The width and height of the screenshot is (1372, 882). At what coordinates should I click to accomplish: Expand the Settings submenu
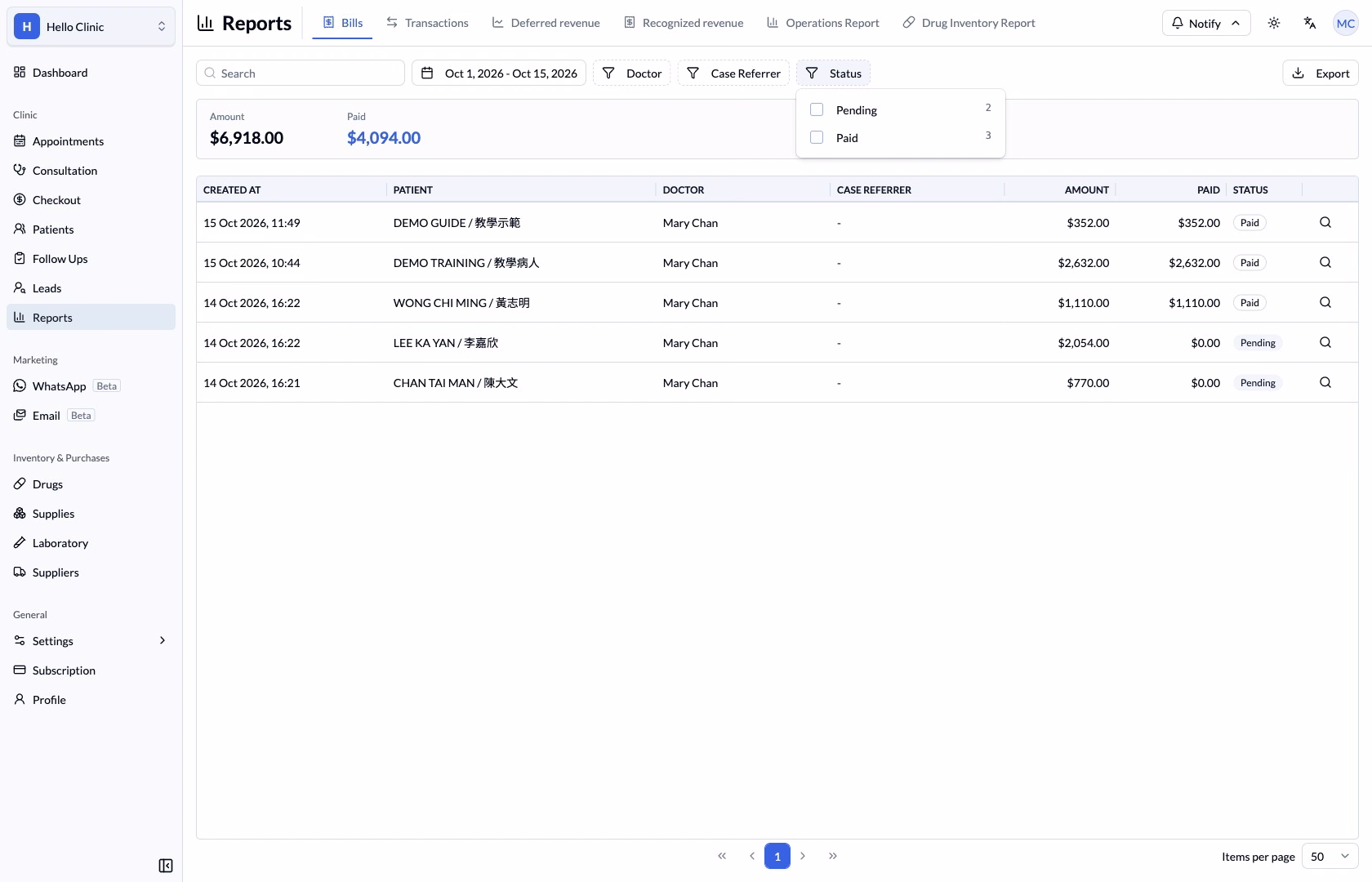point(91,641)
